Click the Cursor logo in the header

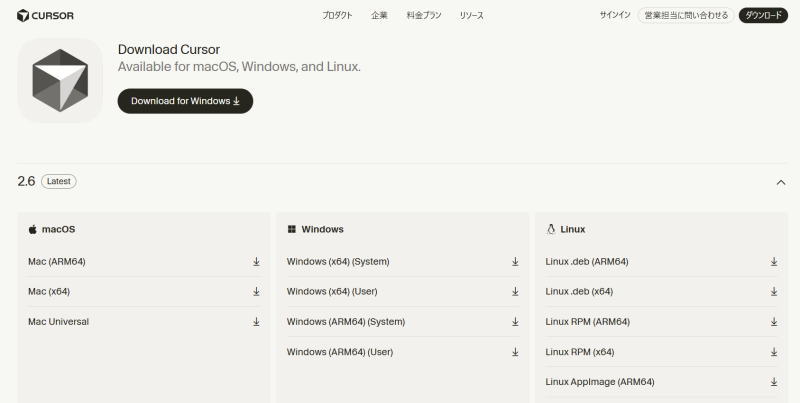pyautogui.click(x=45, y=15)
